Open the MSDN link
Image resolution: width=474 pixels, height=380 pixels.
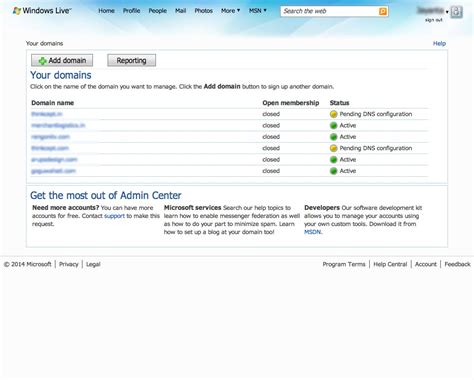pos(312,232)
